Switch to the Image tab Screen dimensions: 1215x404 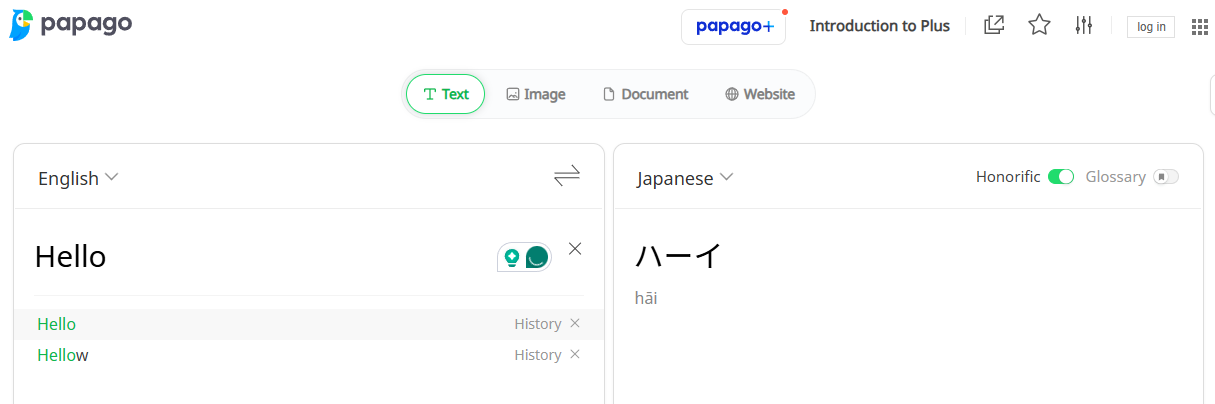click(x=536, y=94)
